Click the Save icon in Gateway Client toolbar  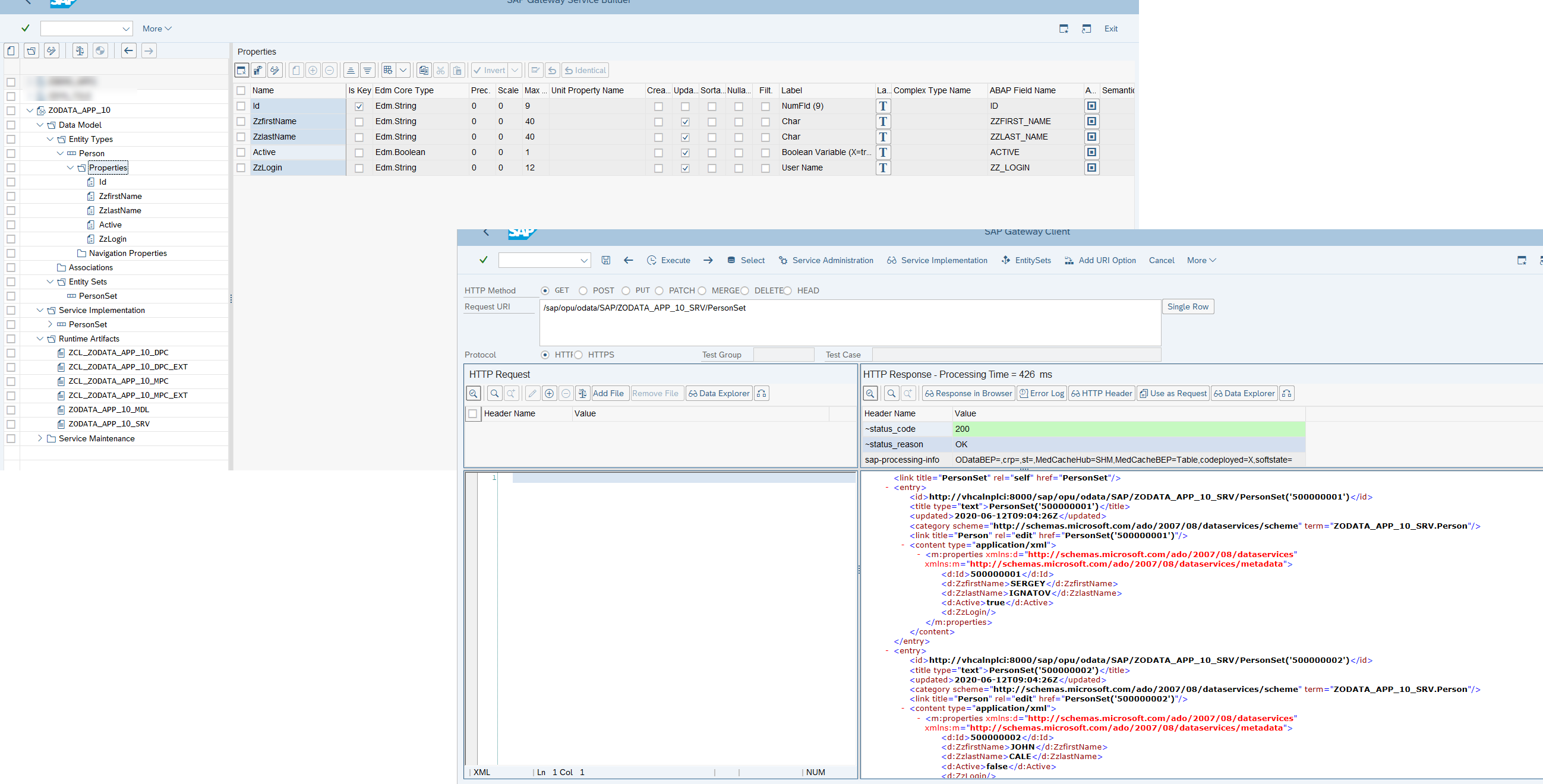click(605, 261)
